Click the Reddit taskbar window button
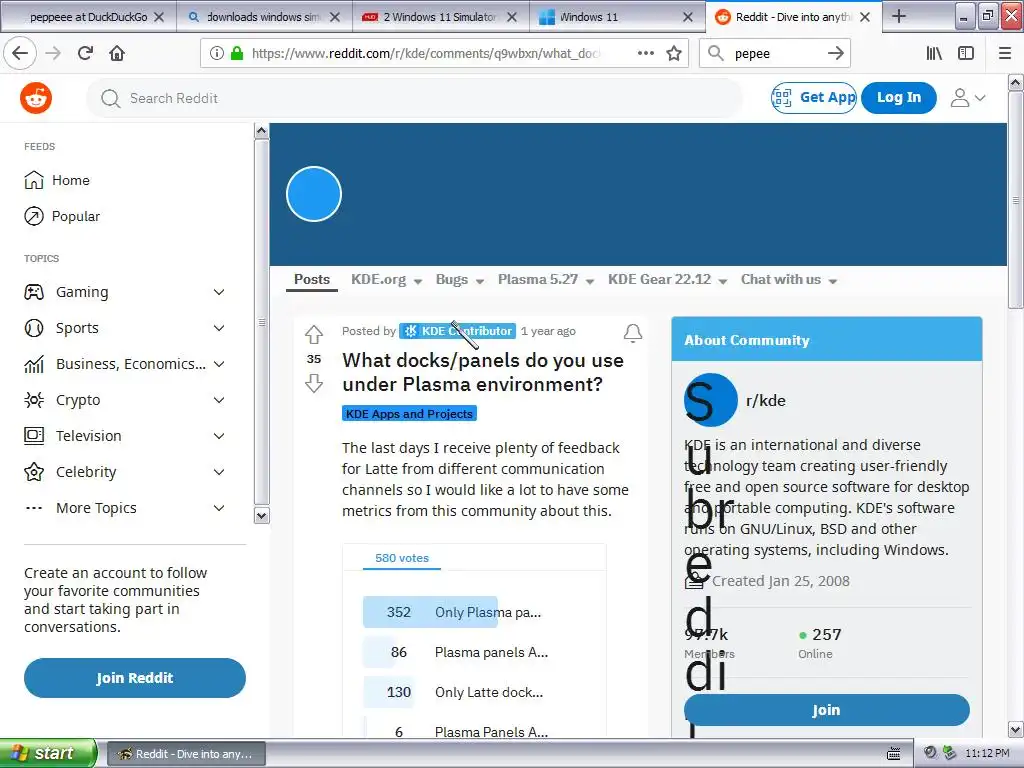This screenshot has width=1024, height=768. tap(186, 754)
